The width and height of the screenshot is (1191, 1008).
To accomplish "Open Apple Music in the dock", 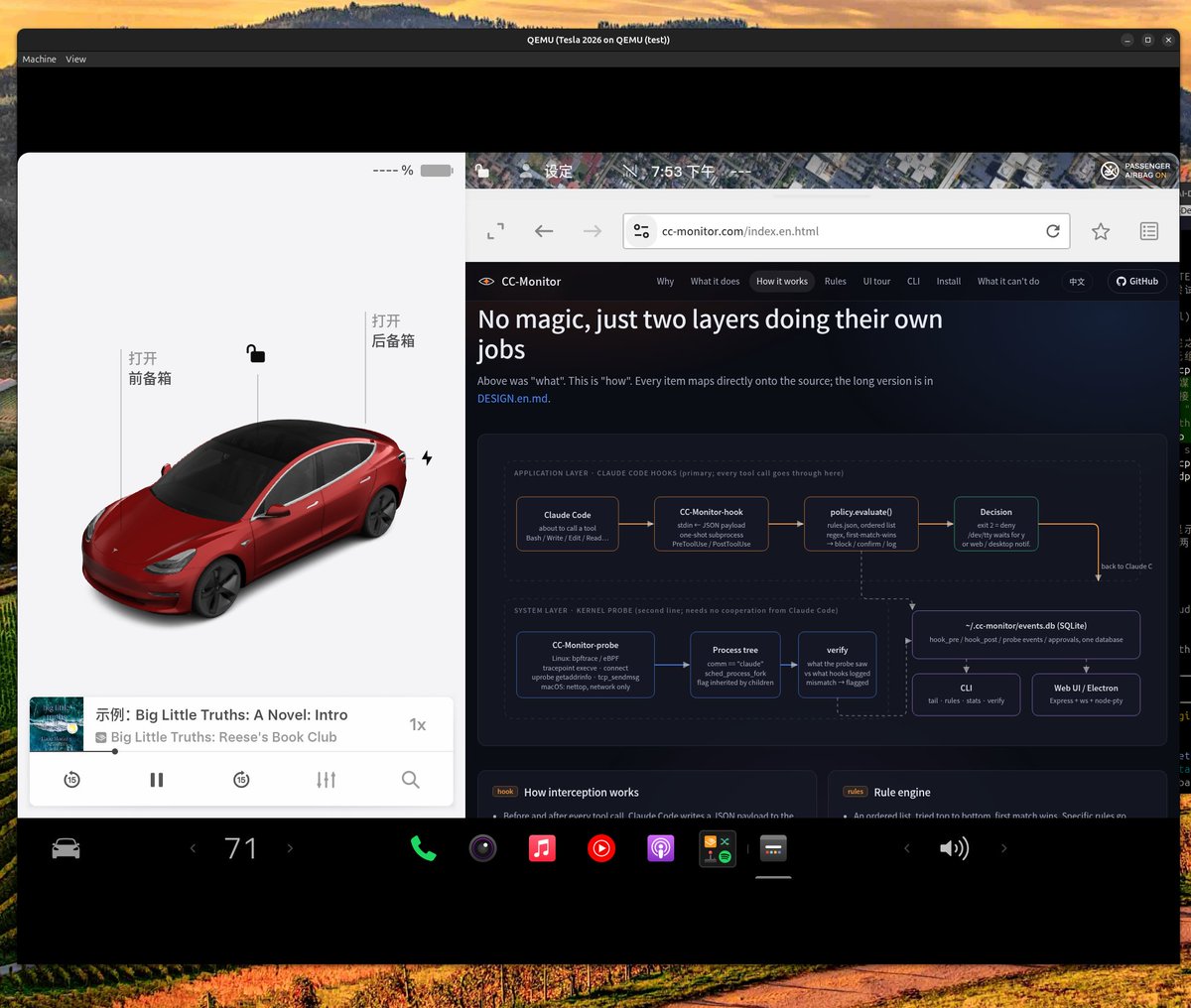I will (542, 848).
